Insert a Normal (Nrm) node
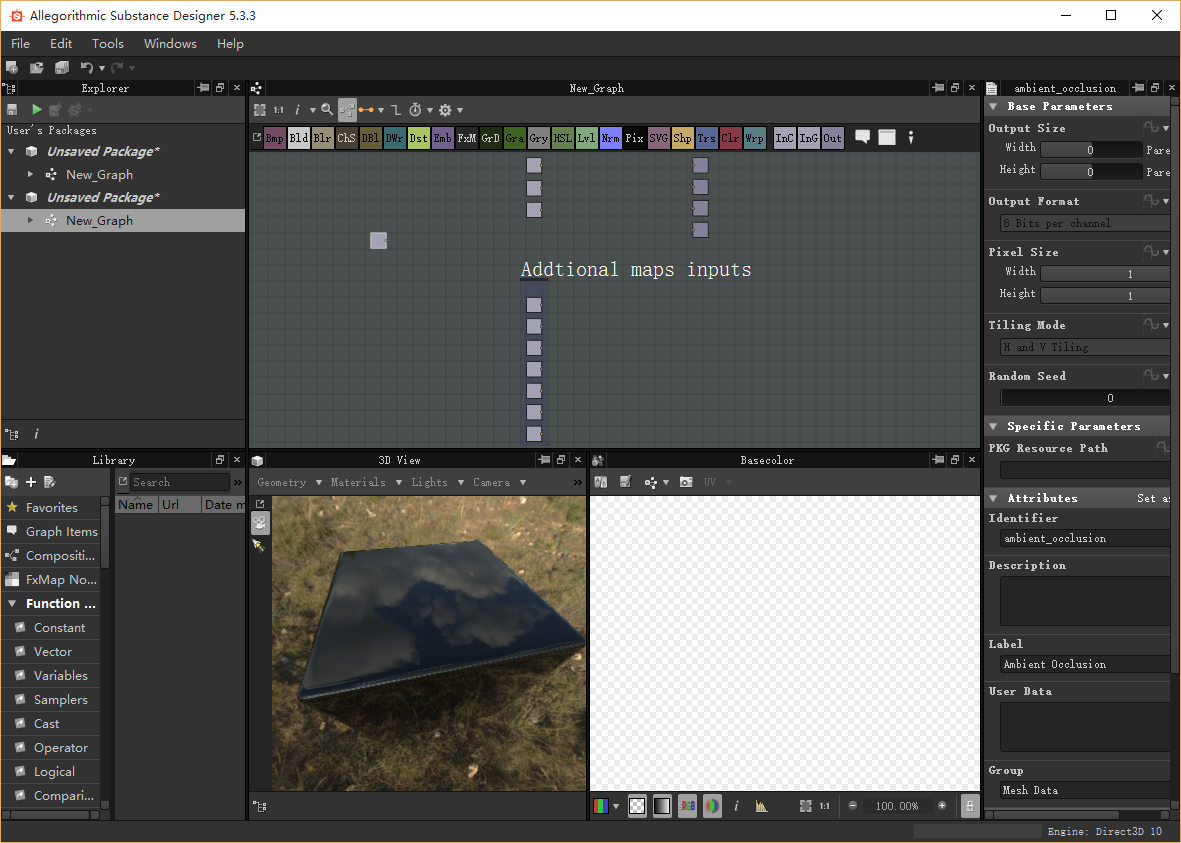This screenshot has height=843, width=1181. (610, 139)
